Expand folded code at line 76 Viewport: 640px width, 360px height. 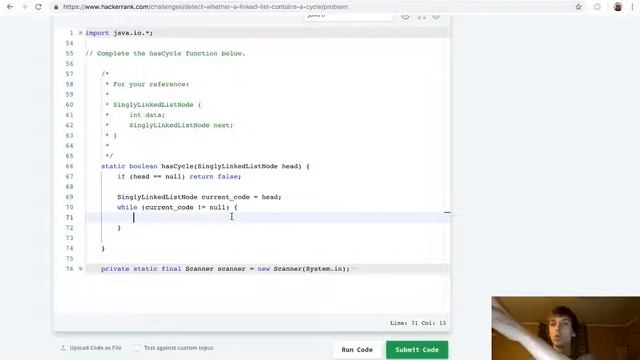80,269
